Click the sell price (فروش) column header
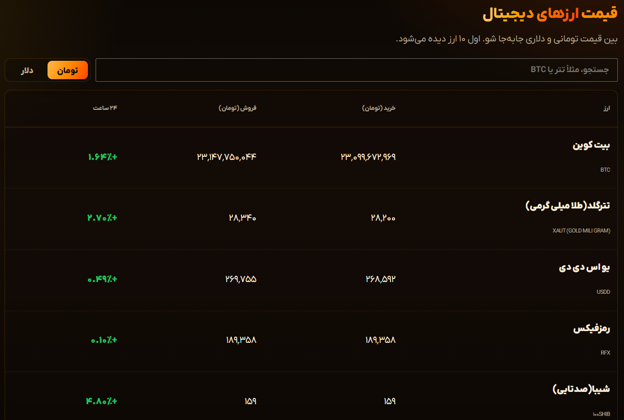This screenshot has width=624, height=420. [x=237, y=108]
